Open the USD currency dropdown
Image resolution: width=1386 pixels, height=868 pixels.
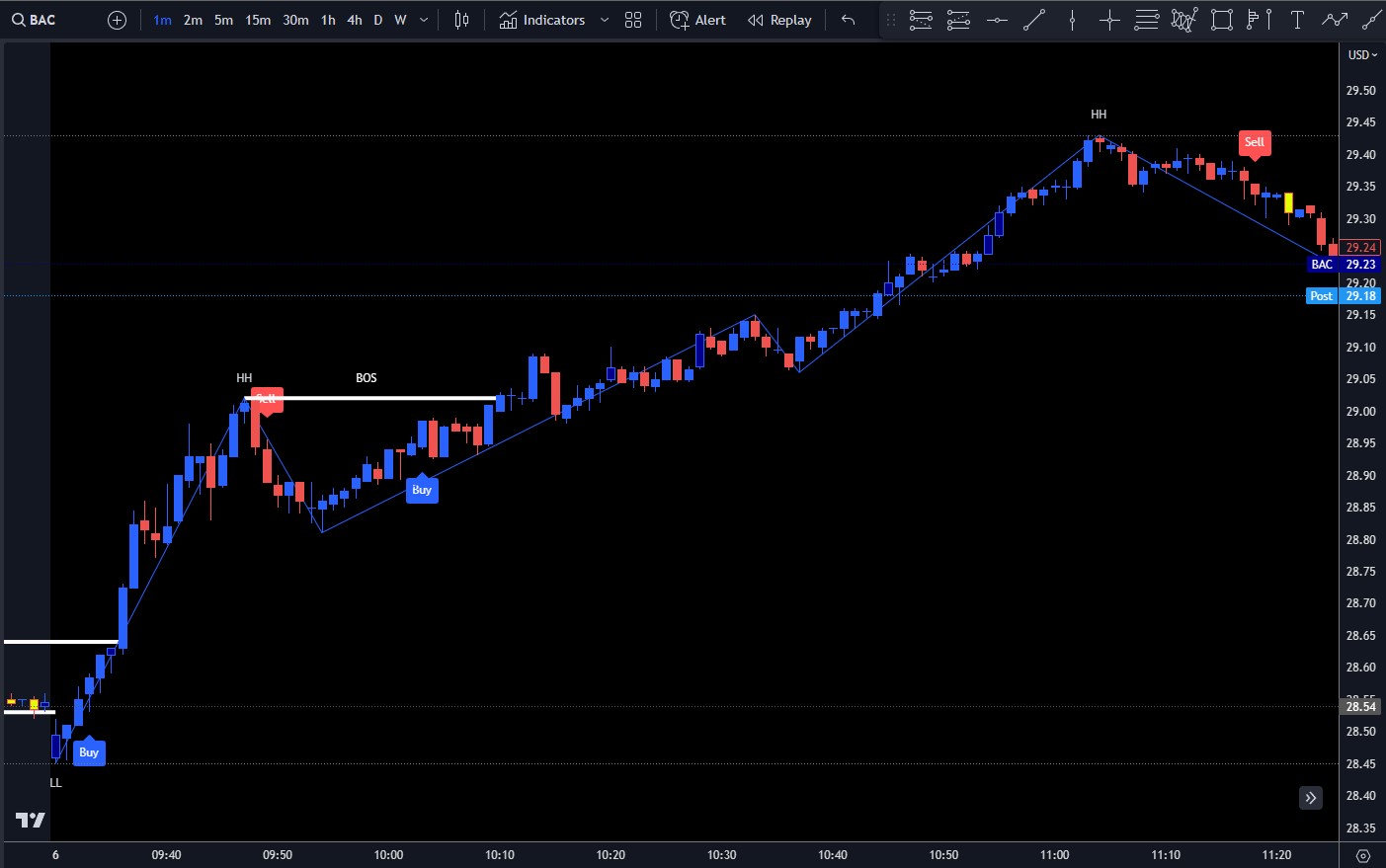pos(1362,55)
